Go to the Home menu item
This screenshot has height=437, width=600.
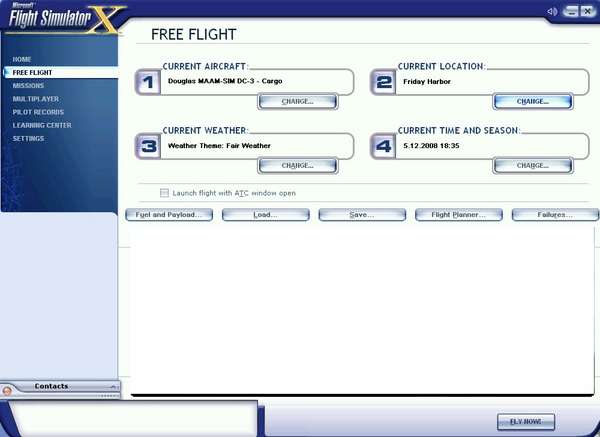point(22,59)
